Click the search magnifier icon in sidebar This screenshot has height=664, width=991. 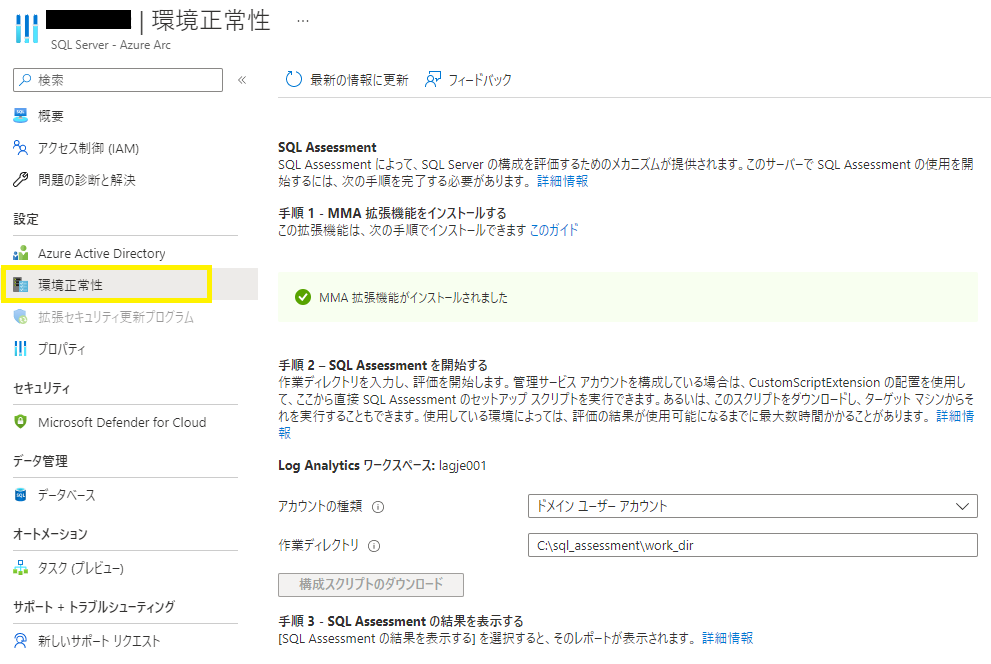(x=25, y=80)
